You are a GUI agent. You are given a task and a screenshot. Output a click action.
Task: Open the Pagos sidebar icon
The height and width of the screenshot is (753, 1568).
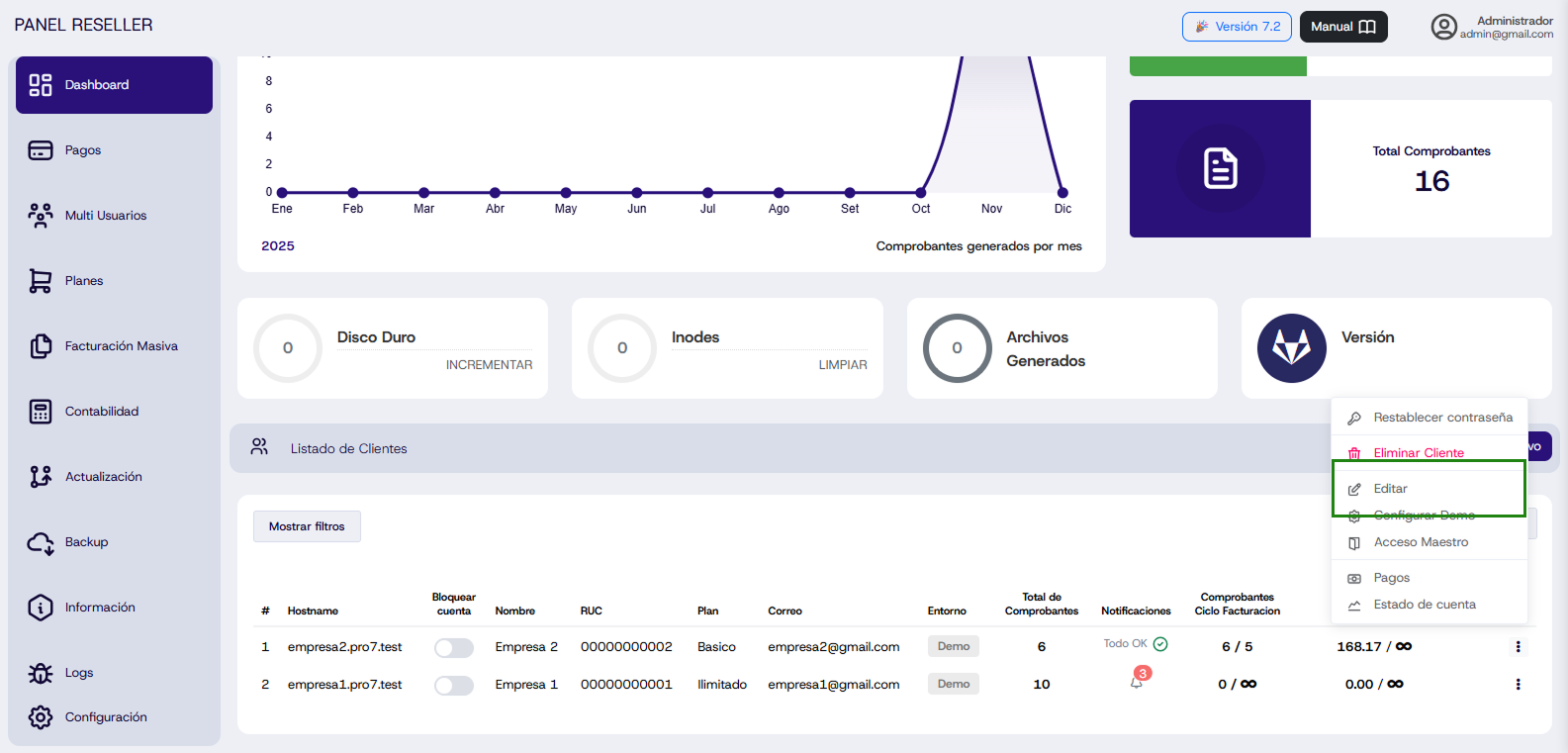pyautogui.click(x=41, y=150)
